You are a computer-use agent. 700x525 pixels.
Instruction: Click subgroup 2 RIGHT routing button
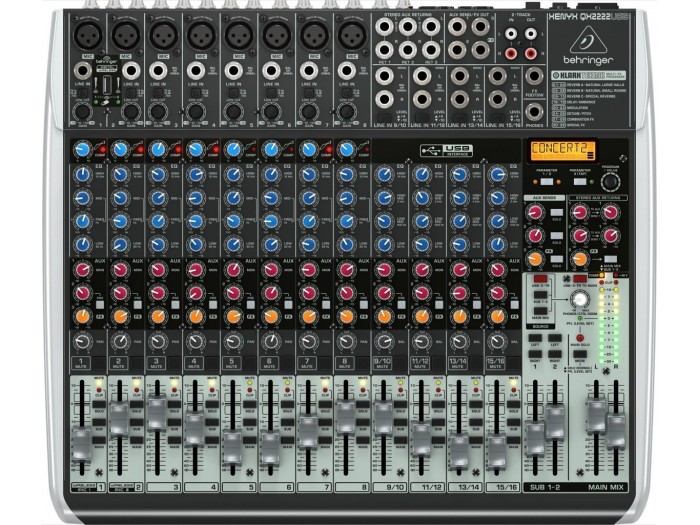554,354
